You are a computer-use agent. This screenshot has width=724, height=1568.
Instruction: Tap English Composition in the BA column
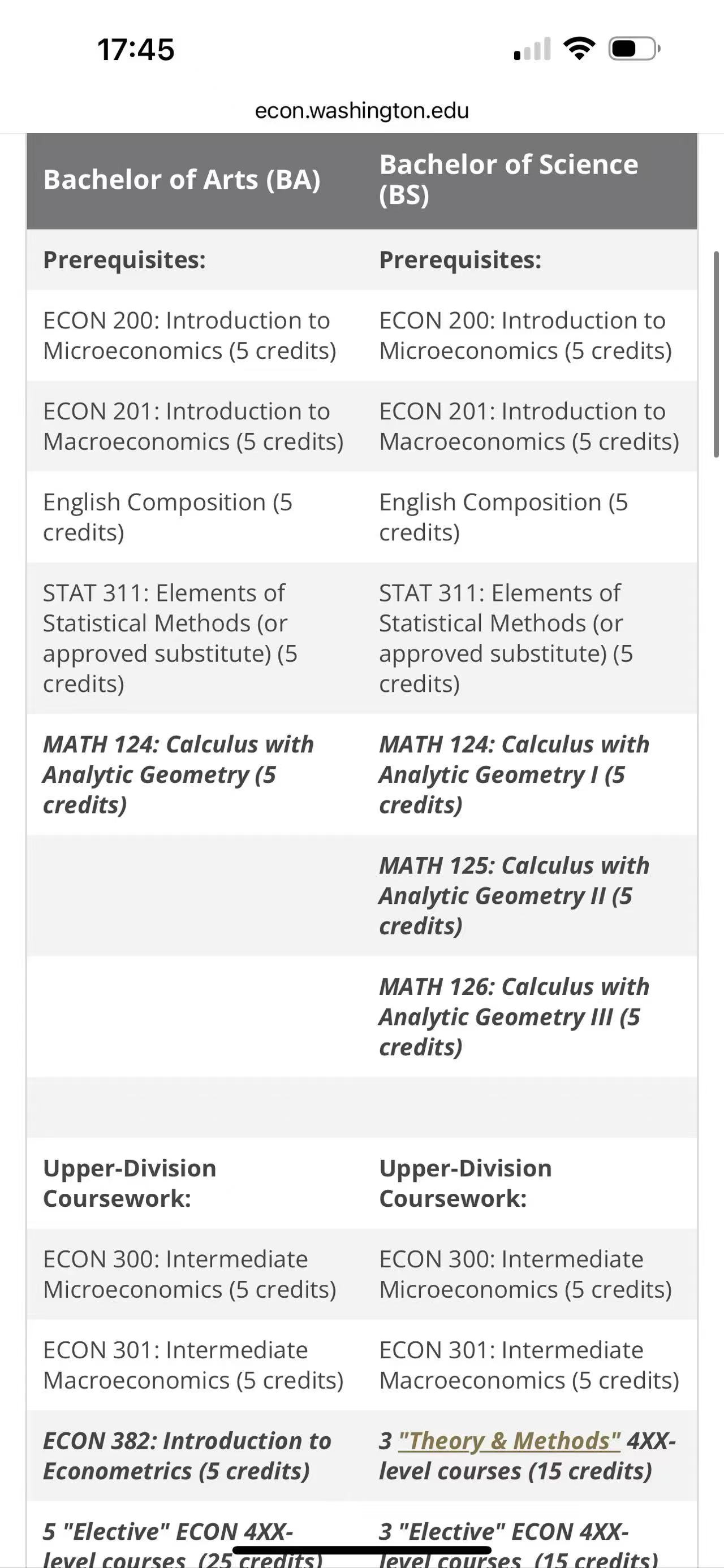tap(167, 517)
